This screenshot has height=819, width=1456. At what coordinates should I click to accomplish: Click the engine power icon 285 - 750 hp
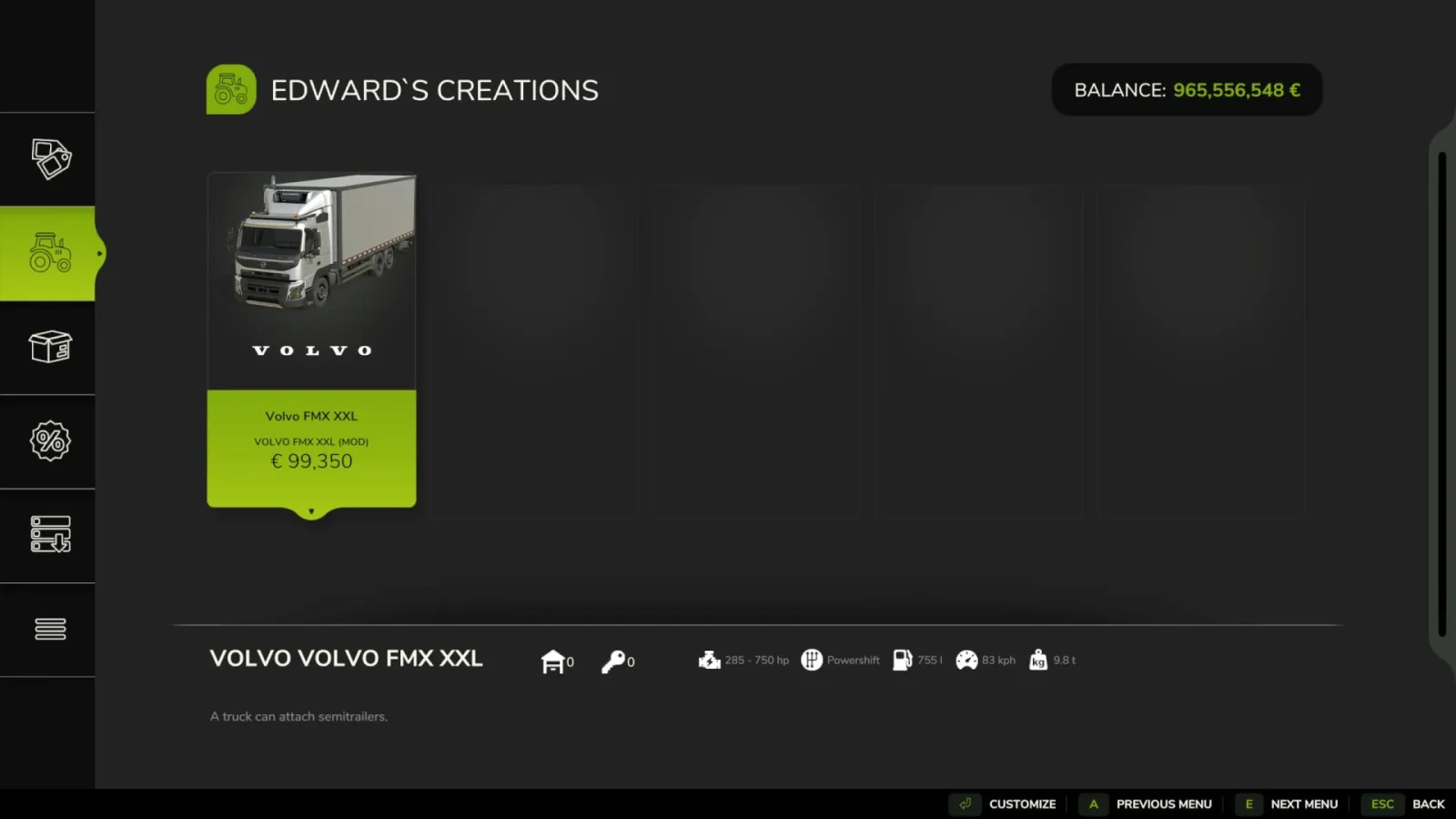click(710, 660)
